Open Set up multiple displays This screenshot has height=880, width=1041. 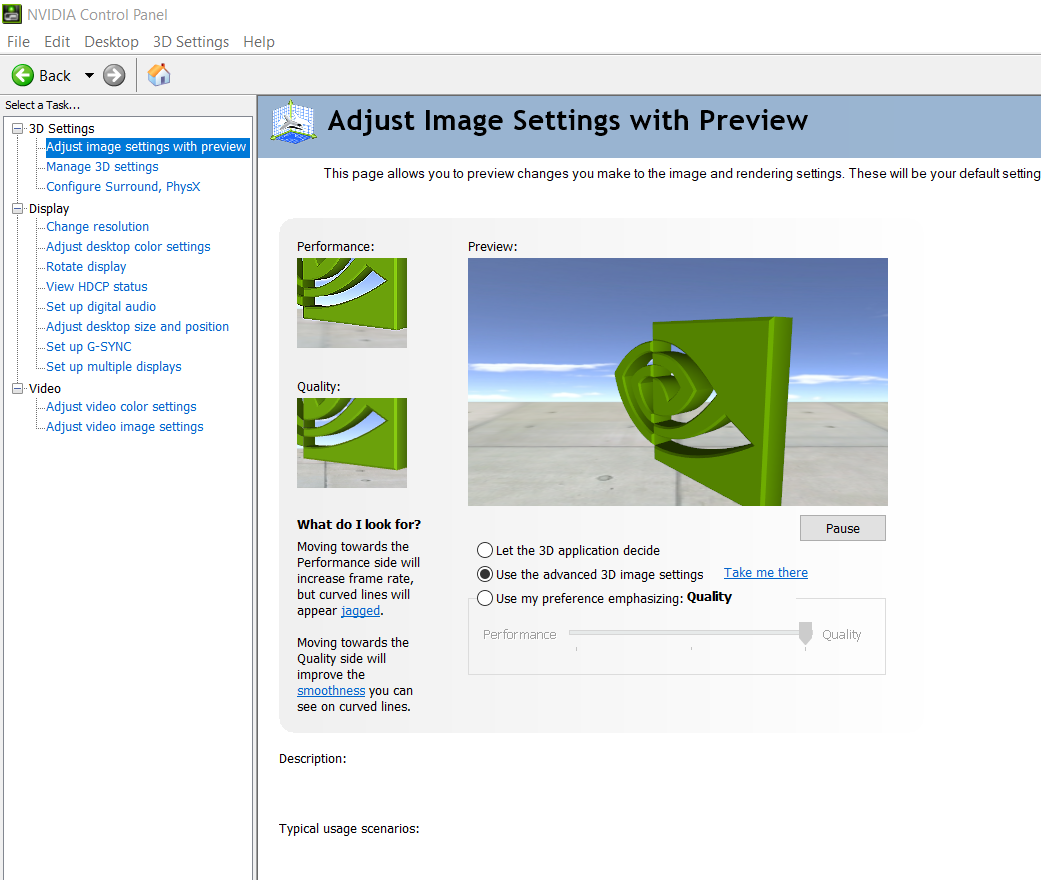pyautogui.click(x=114, y=367)
